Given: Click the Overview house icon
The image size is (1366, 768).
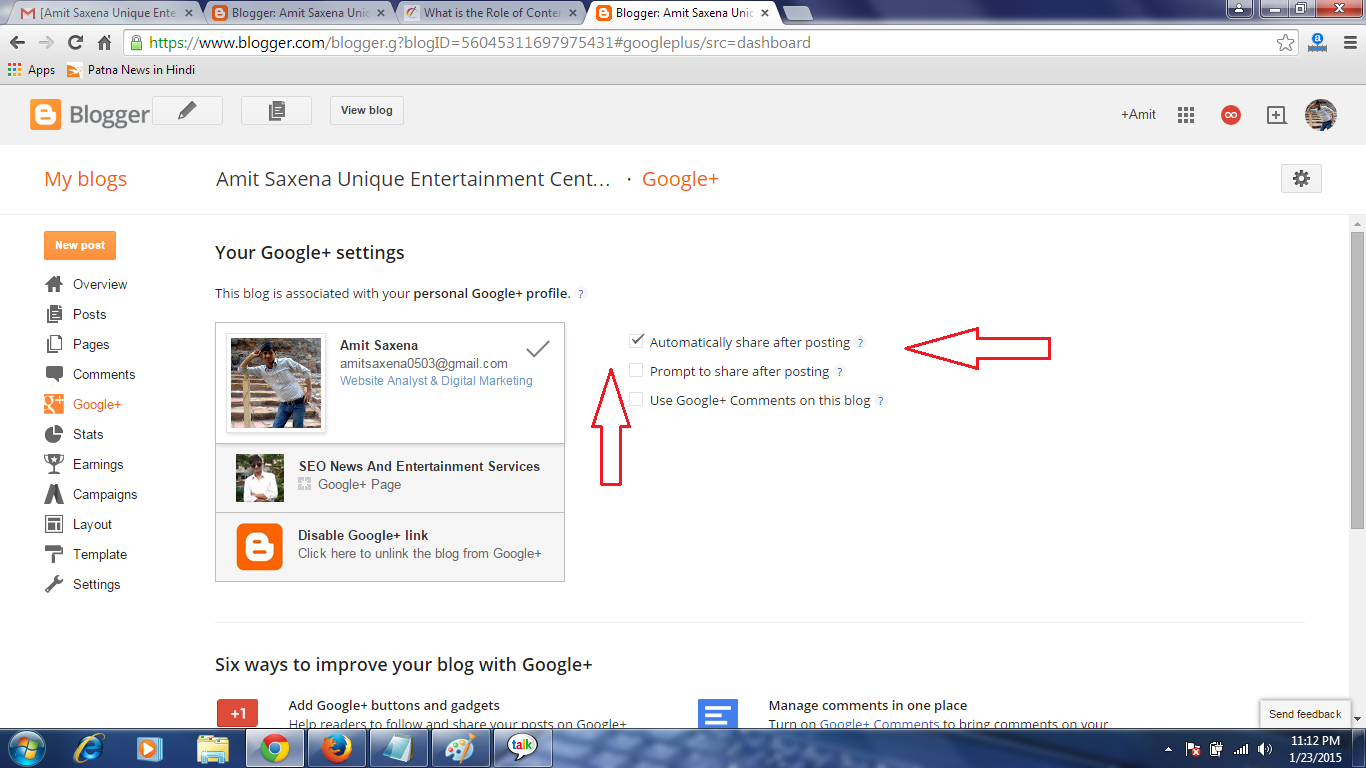Looking at the screenshot, I should click(x=54, y=284).
